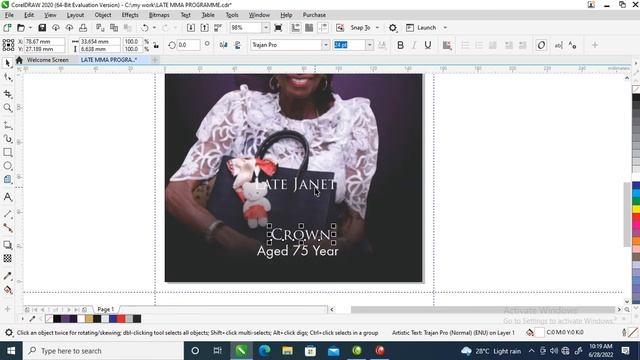
Task: Click the rotation angle field
Action: tap(188, 45)
